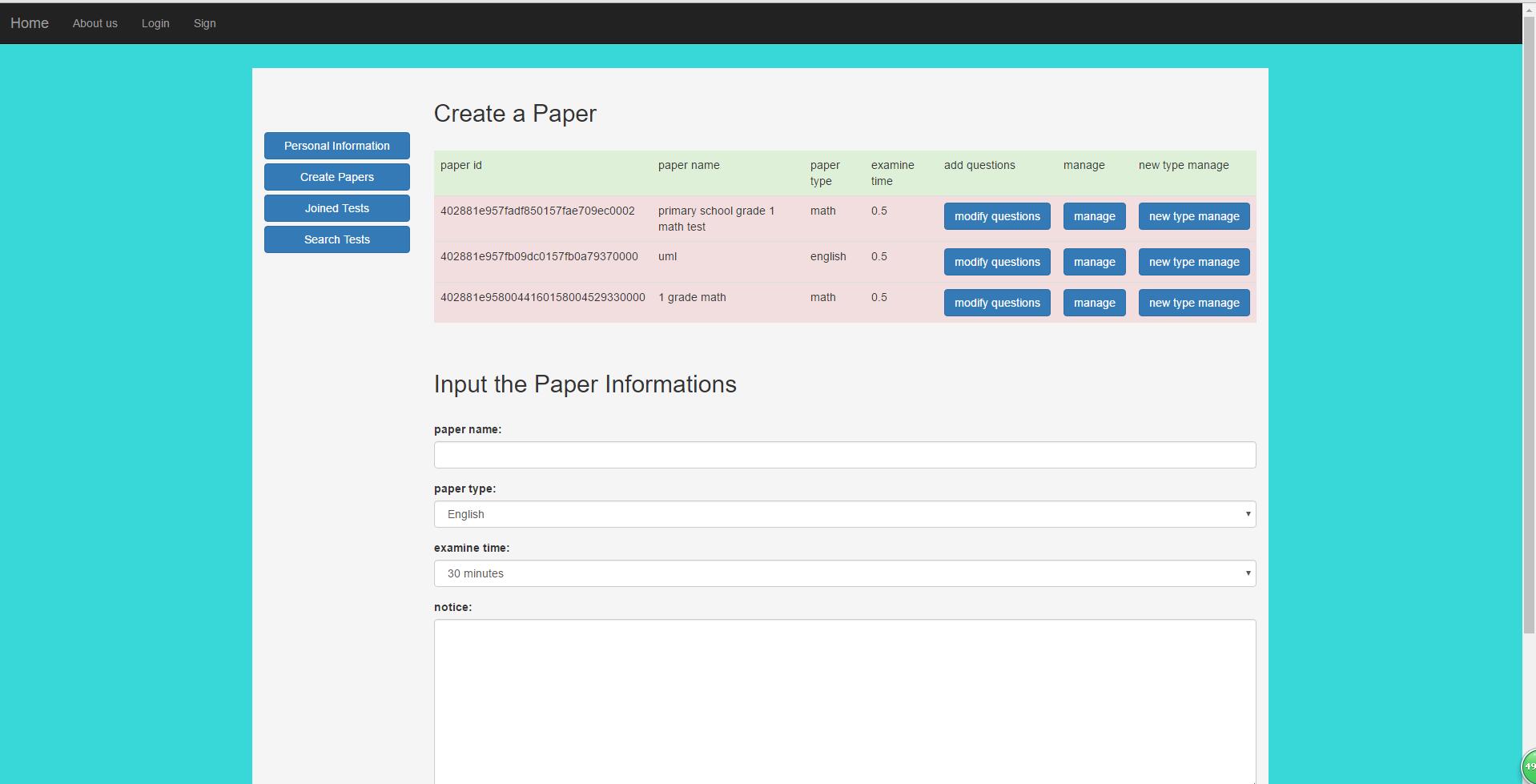Screen dimensions: 1536x784
Task: Click inside the notice text area
Action: tap(845, 701)
